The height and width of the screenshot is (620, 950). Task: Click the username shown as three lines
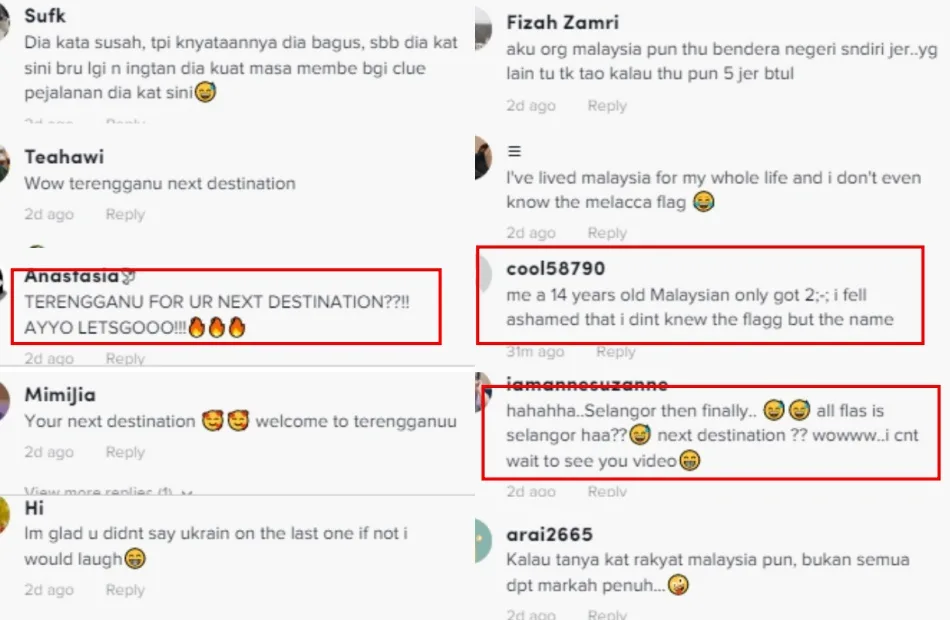click(x=514, y=152)
